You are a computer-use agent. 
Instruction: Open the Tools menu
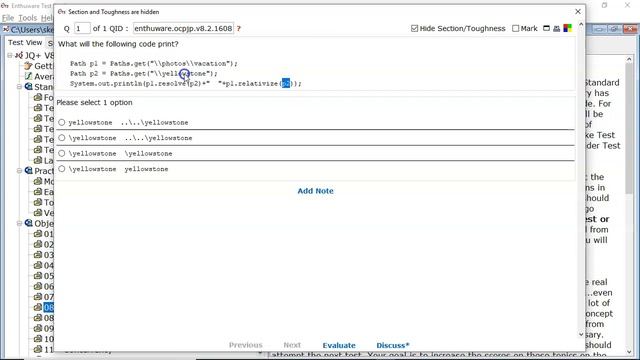click(27, 18)
